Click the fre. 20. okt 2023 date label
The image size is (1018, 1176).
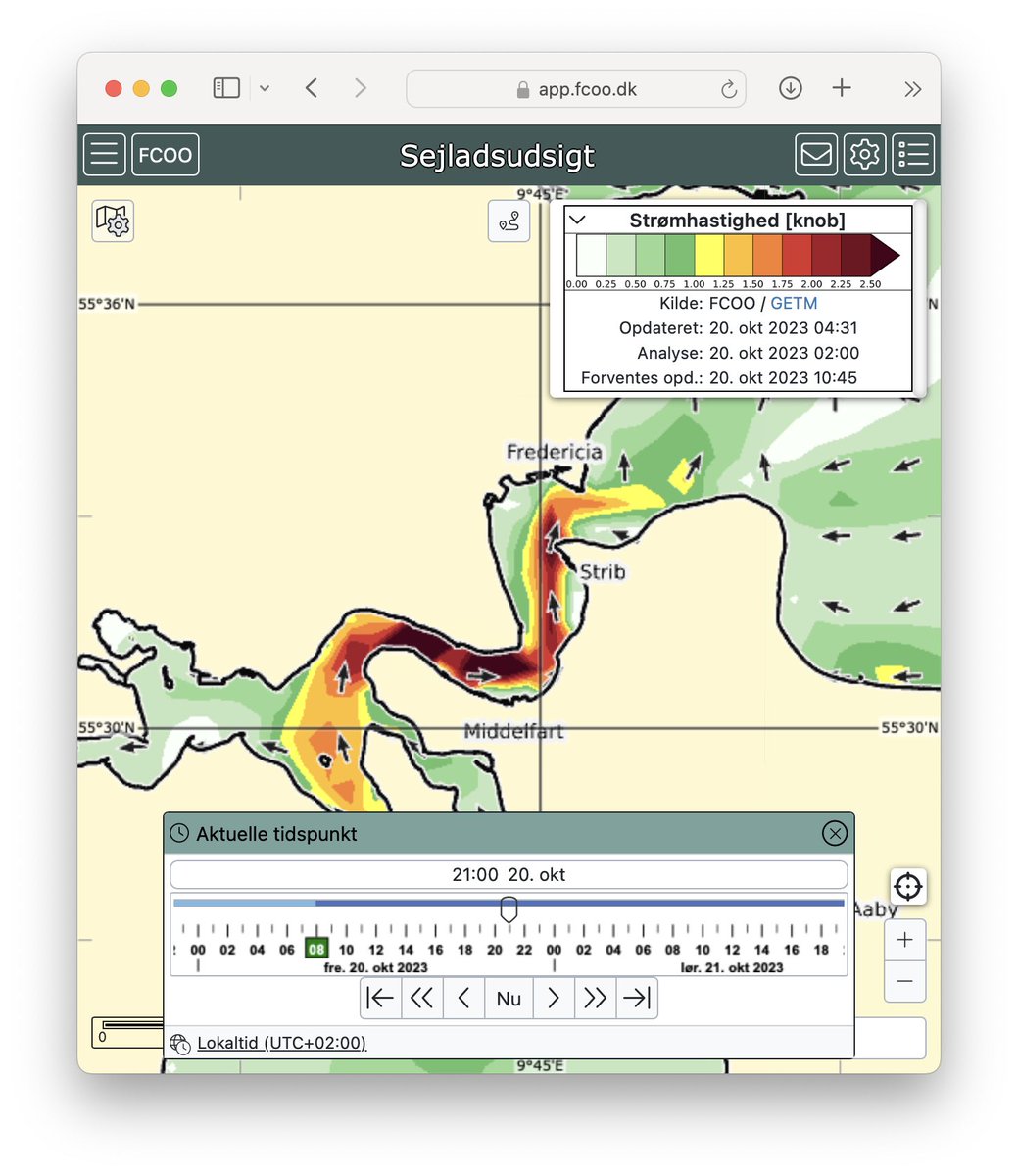376,967
